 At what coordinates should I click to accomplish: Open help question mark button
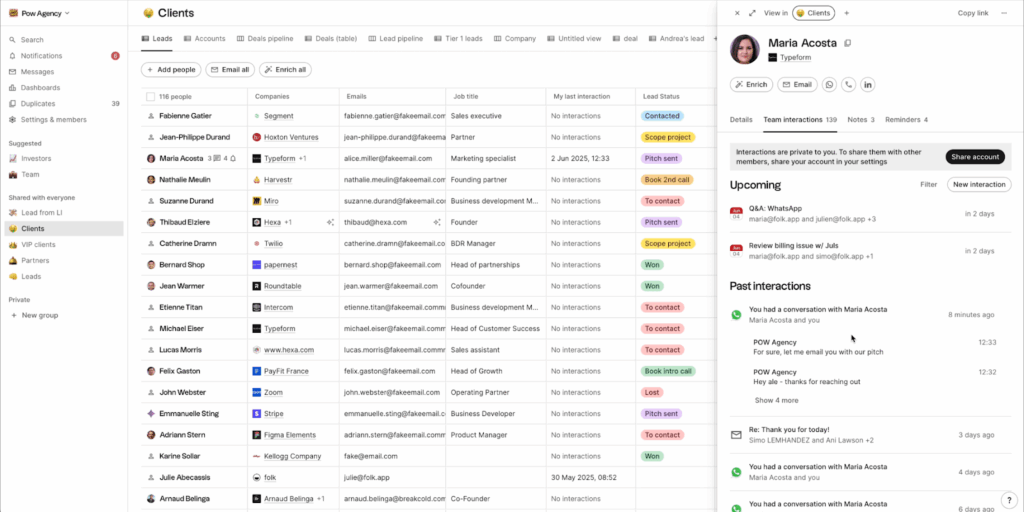(x=1008, y=499)
